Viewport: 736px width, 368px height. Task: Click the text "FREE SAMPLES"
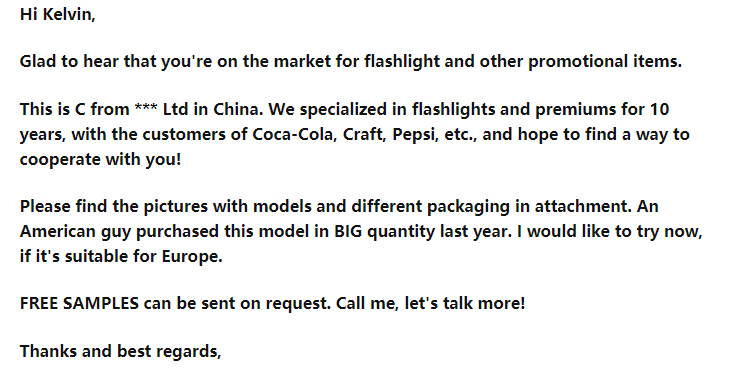coord(79,304)
